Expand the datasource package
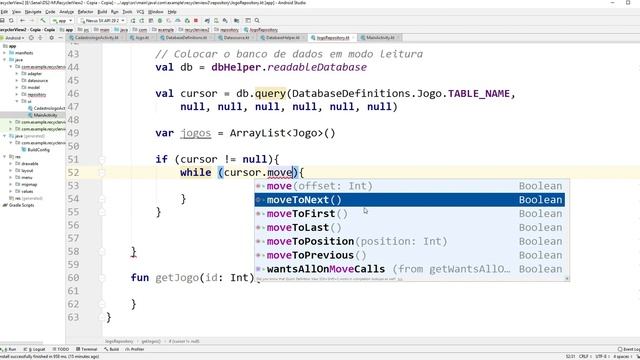640x360 pixels. (17, 80)
